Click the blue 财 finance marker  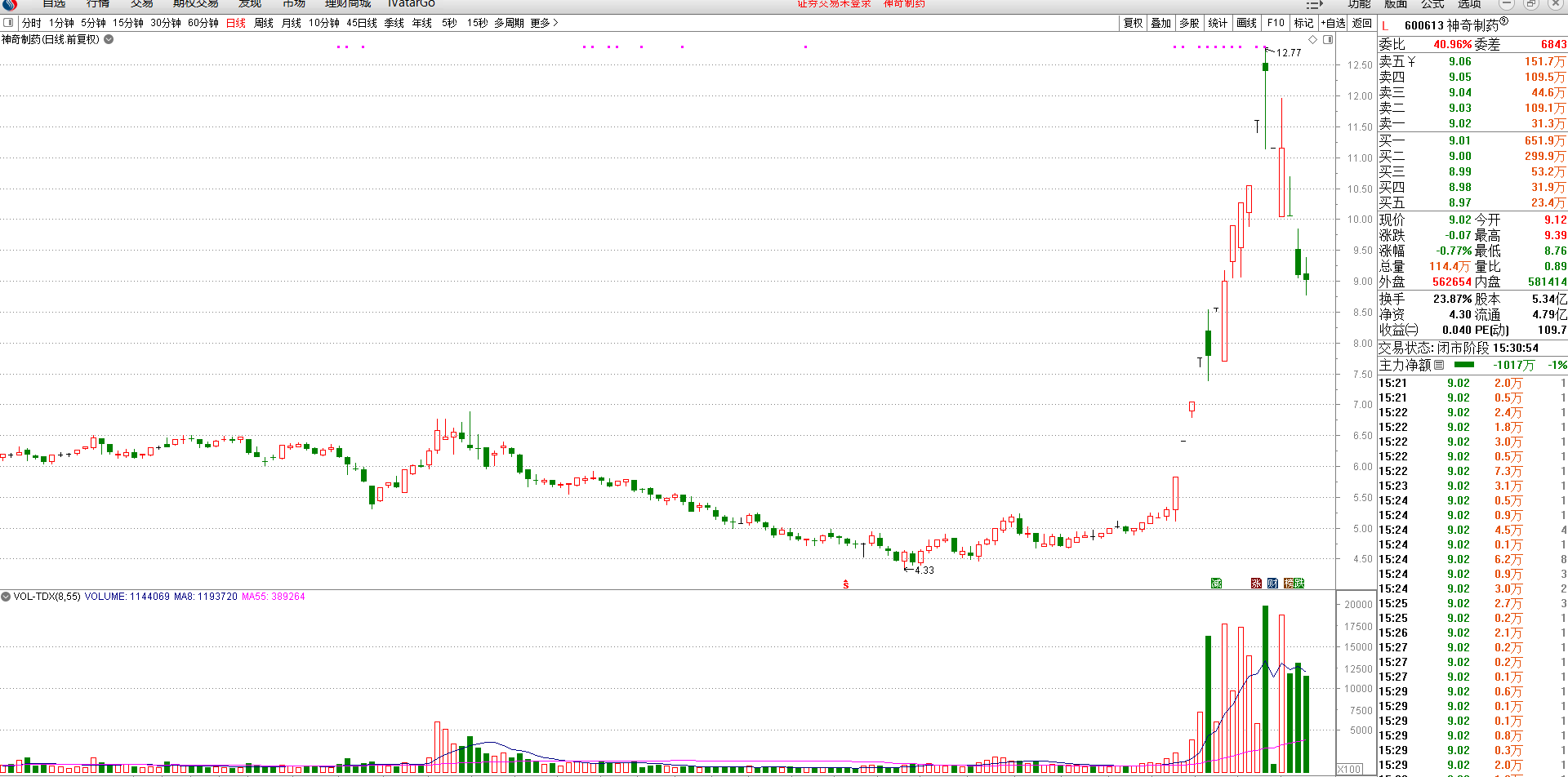(x=1272, y=583)
